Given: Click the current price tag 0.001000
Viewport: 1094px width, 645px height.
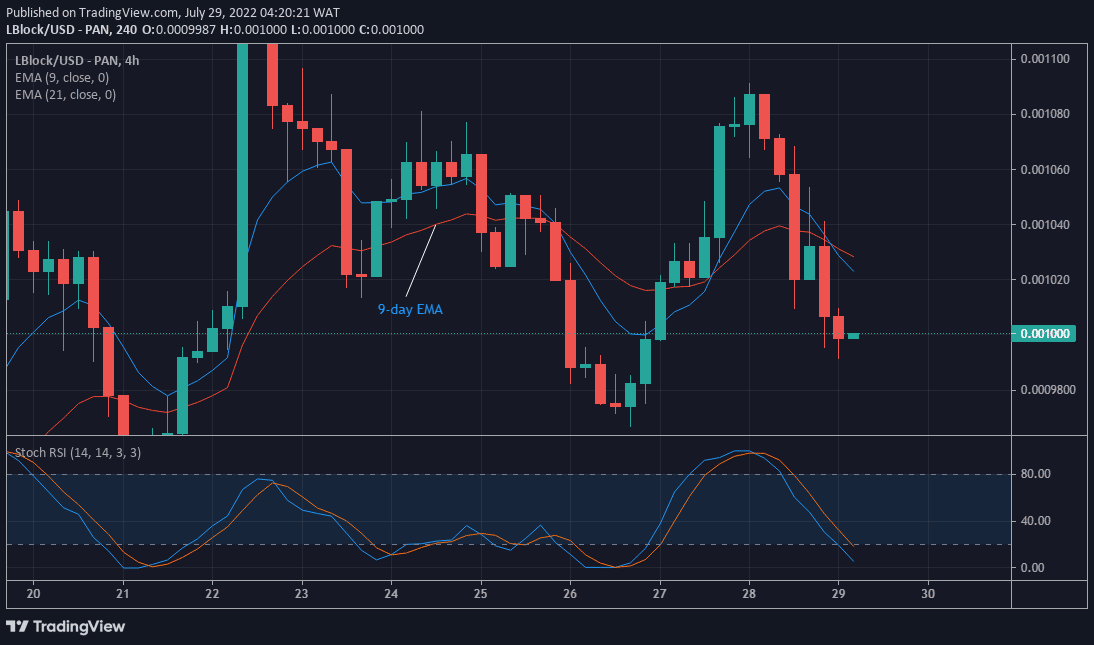Looking at the screenshot, I should click(x=1044, y=334).
